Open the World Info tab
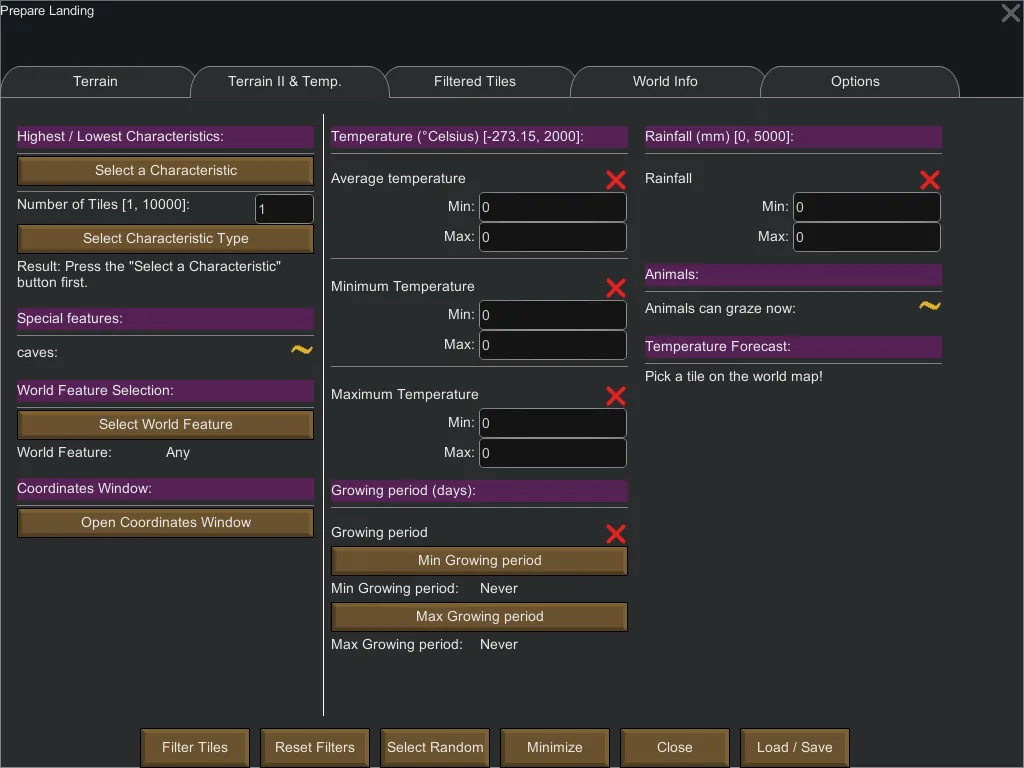The height and width of the screenshot is (768, 1024). tap(665, 82)
